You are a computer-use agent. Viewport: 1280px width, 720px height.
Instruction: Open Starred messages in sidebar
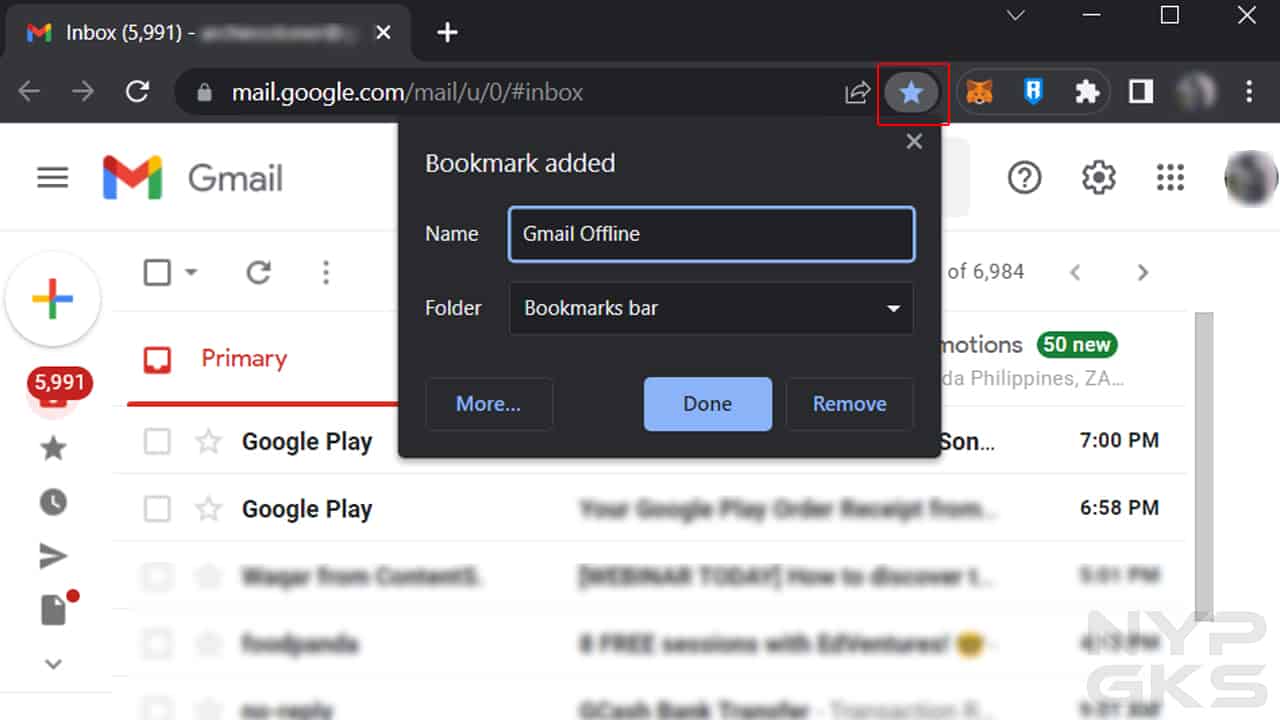tap(53, 448)
